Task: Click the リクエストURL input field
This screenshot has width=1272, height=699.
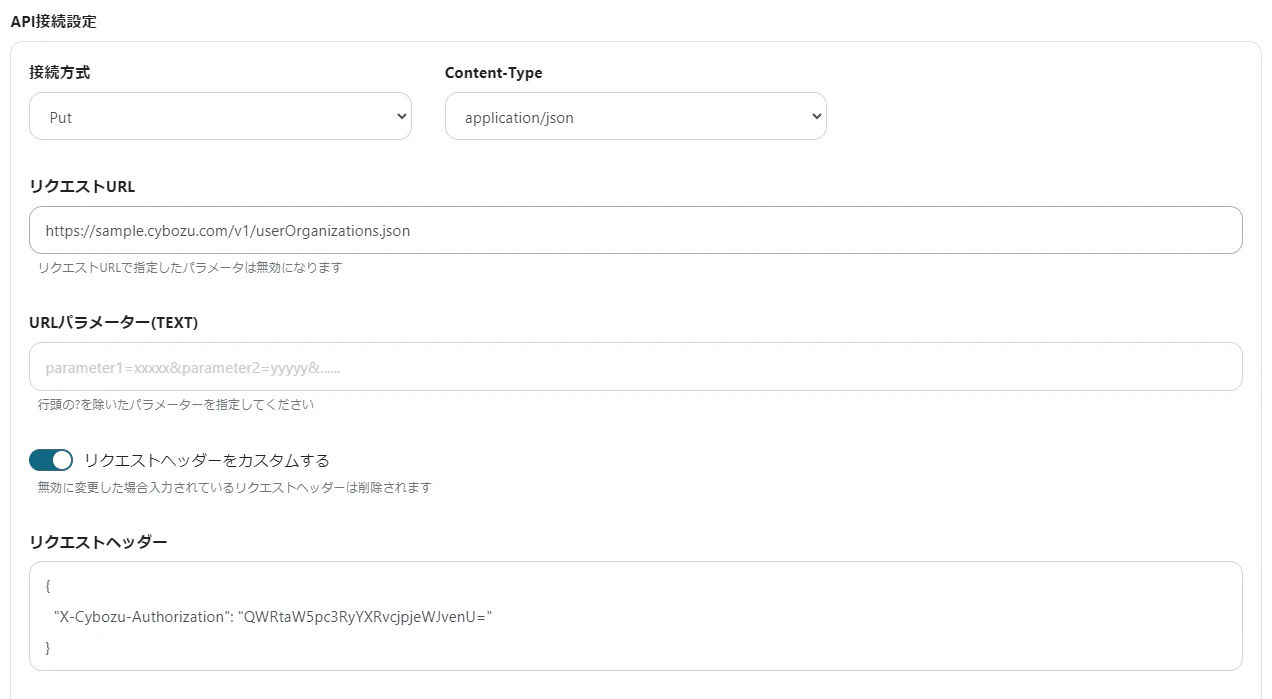Action: coord(636,230)
